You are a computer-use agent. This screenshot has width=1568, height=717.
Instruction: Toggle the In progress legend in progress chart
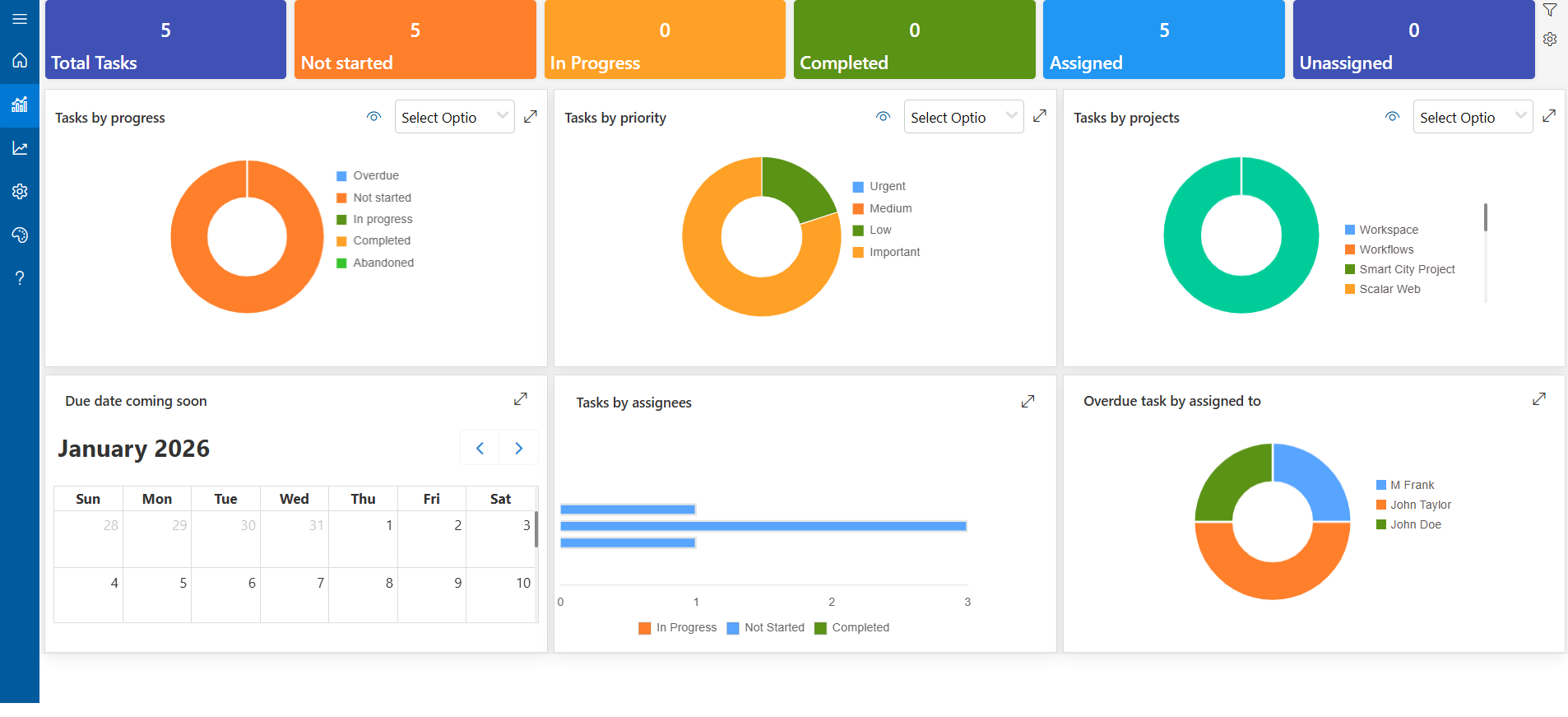tap(374, 219)
